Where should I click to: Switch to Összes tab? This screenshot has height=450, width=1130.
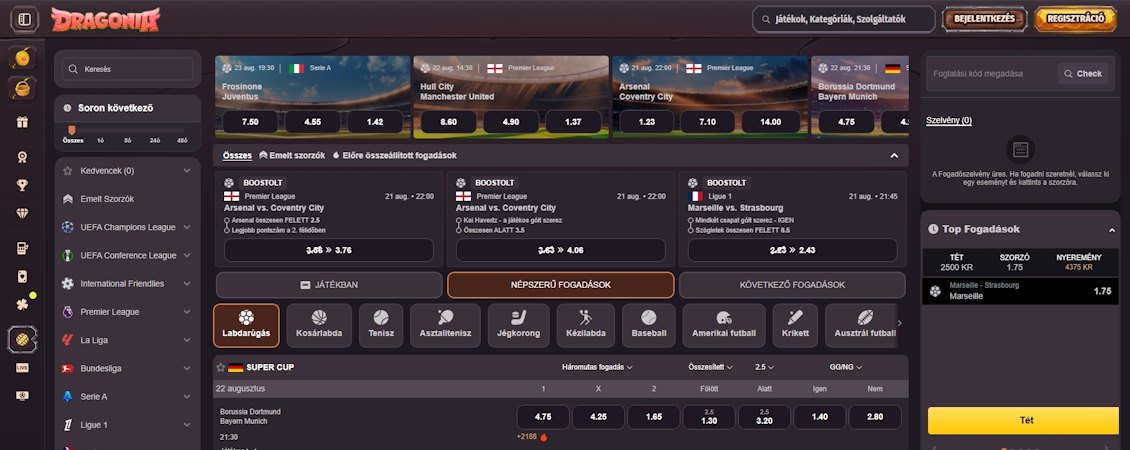point(237,155)
